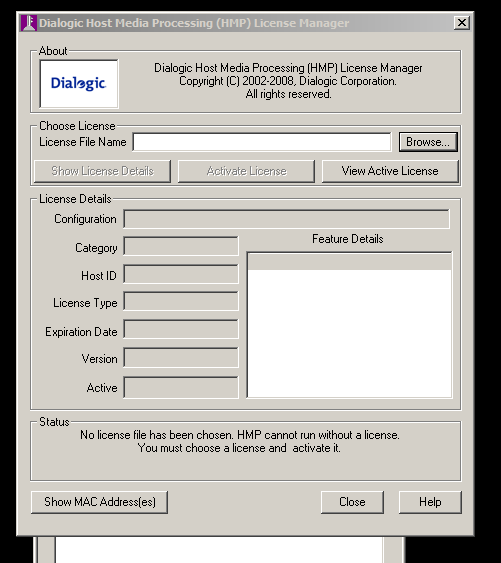Click the Configuration field
The width and height of the screenshot is (501, 563).
pos(286,219)
